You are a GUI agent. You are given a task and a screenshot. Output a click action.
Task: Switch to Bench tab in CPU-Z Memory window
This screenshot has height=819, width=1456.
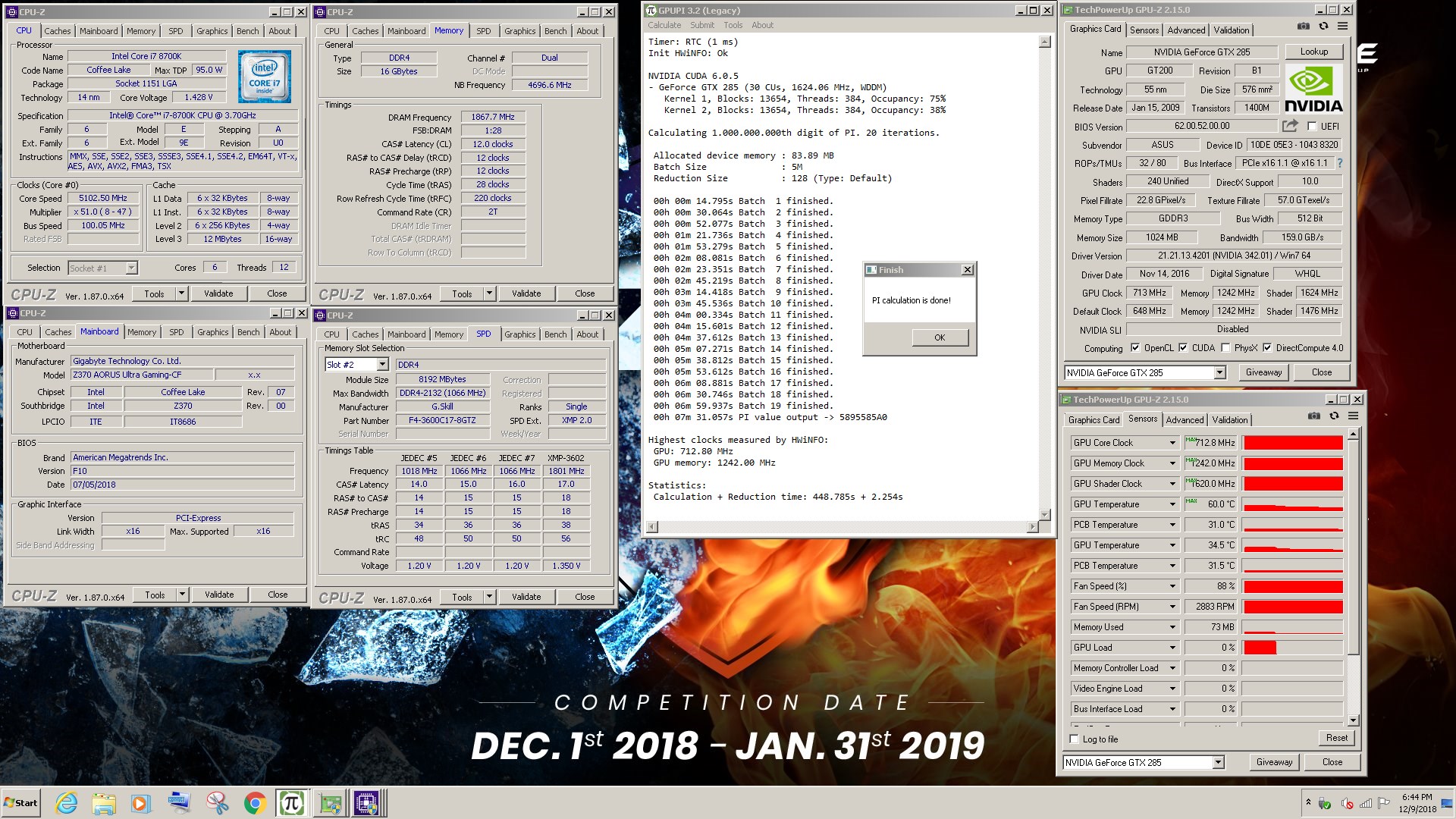click(x=555, y=31)
